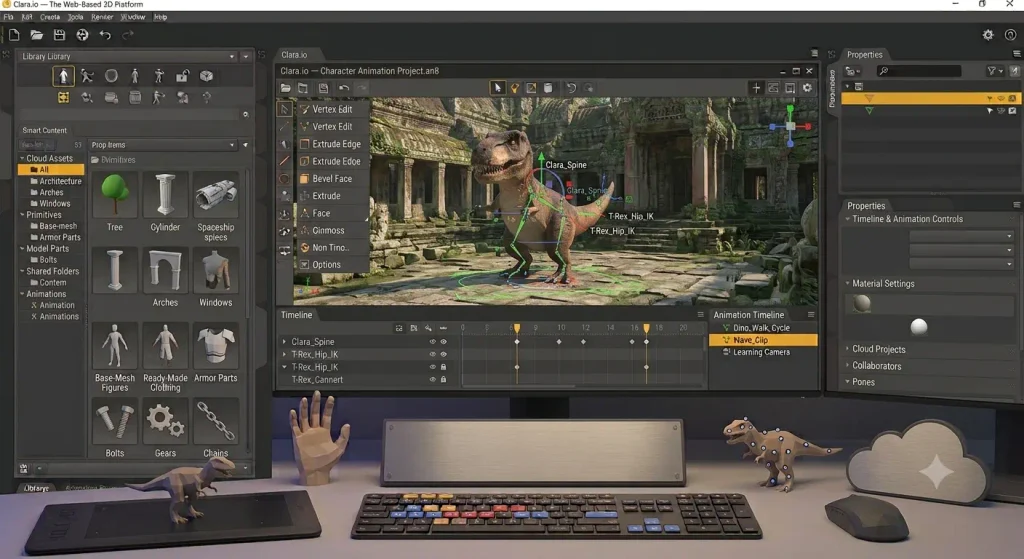Viewport: 1024px width, 559px height.
Task: Open viewport gear settings icon
Action: 807,88
